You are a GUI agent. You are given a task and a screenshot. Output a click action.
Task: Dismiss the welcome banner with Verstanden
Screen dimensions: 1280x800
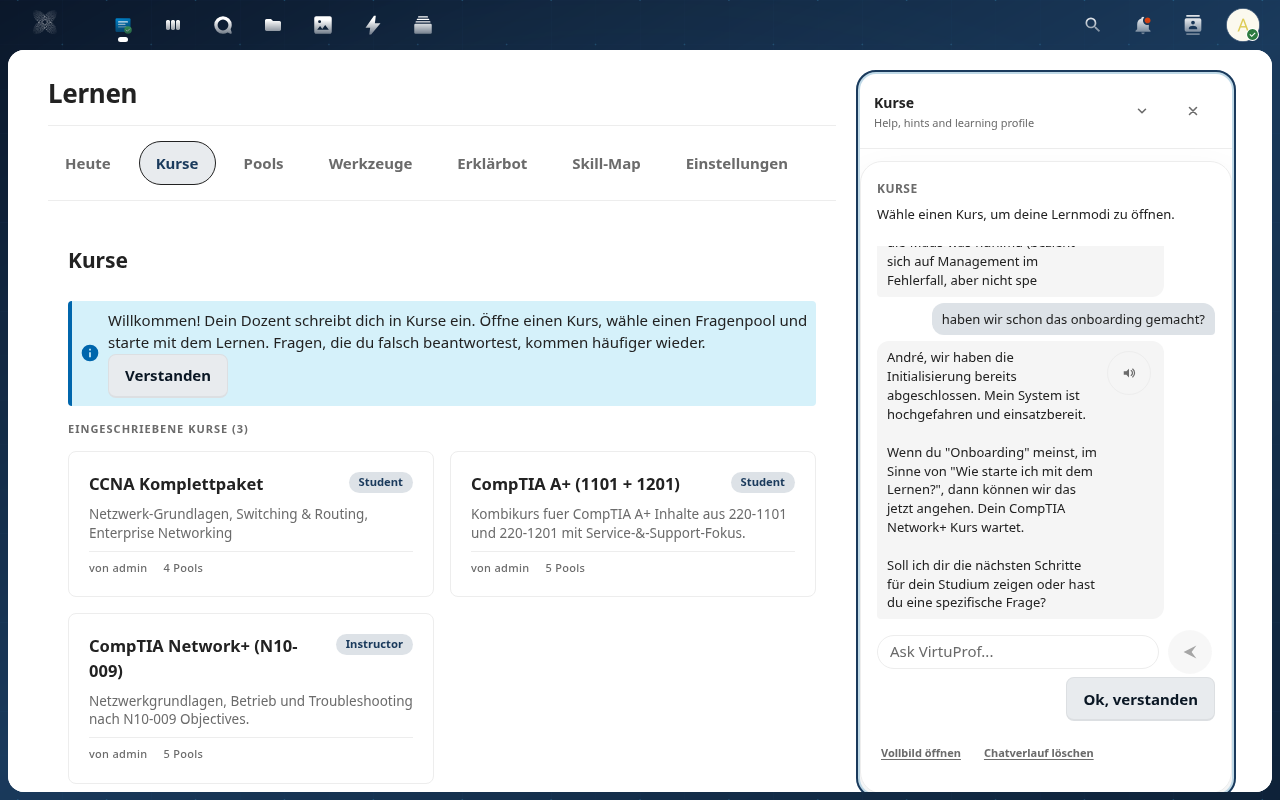(x=167, y=376)
